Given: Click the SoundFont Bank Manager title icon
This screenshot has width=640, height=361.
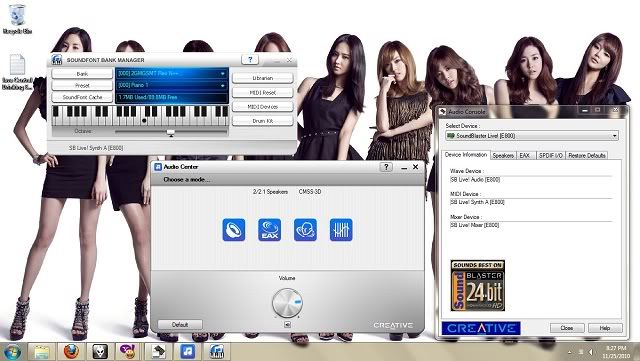Looking at the screenshot, I should tap(57, 60).
